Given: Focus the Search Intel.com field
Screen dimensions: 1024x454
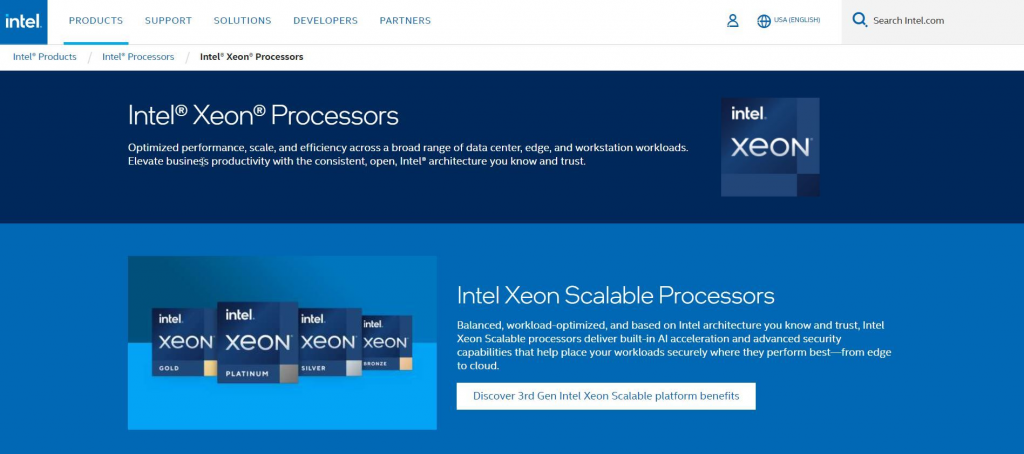Looking at the screenshot, I should [x=933, y=21].
